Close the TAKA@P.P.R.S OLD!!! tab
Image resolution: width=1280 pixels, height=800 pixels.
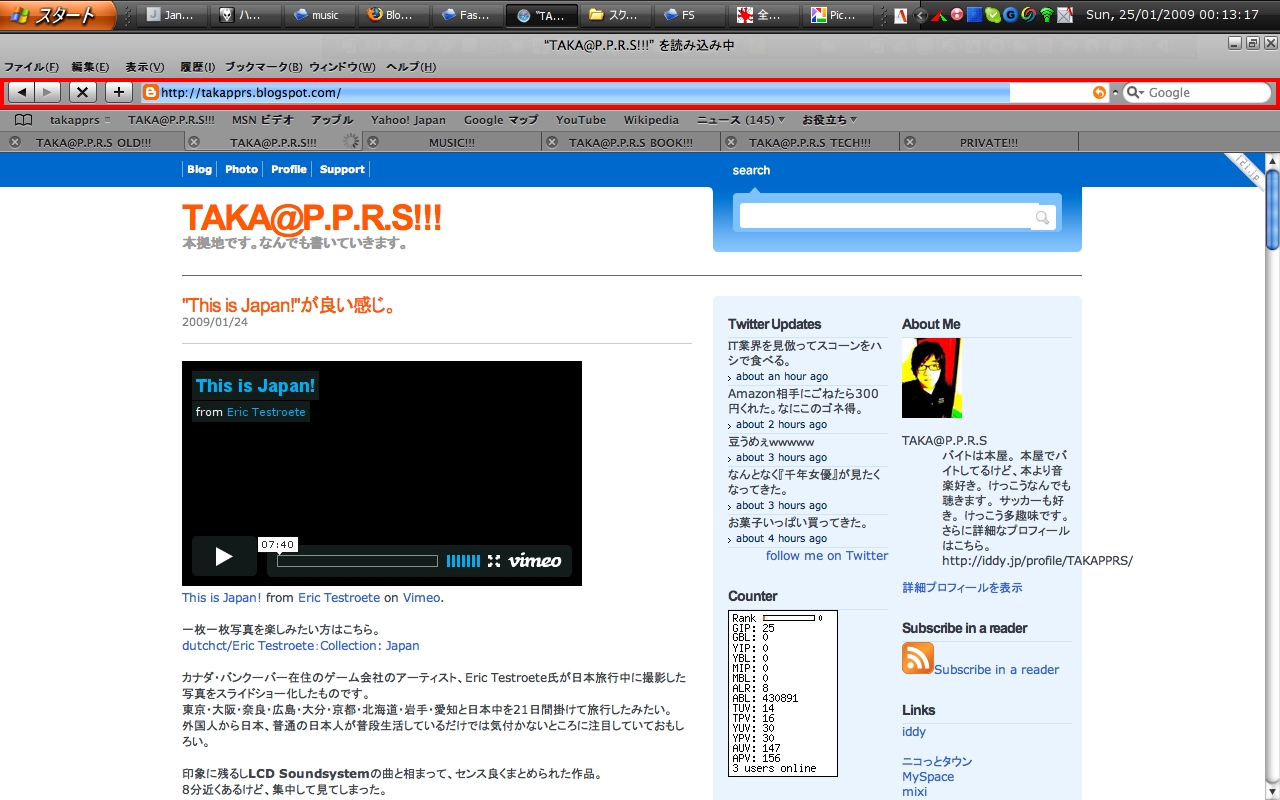[15, 142]
